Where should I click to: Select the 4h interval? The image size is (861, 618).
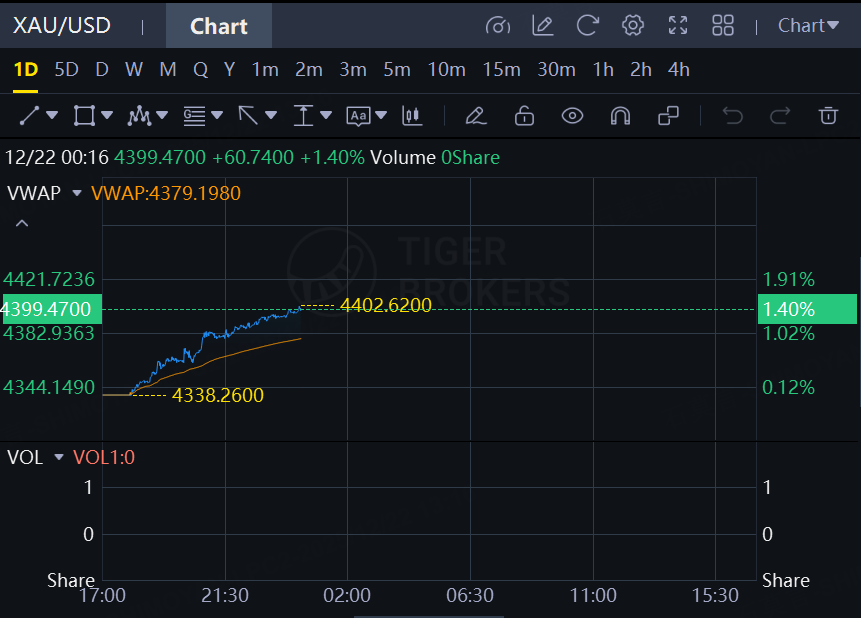click(678, 70)
